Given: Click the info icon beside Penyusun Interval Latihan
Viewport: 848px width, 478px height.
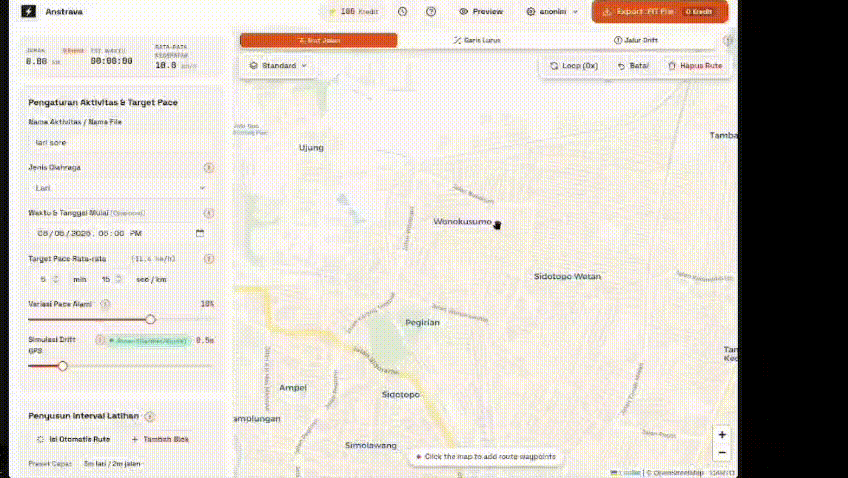Looking at the screenshot, I should (149, 416).
